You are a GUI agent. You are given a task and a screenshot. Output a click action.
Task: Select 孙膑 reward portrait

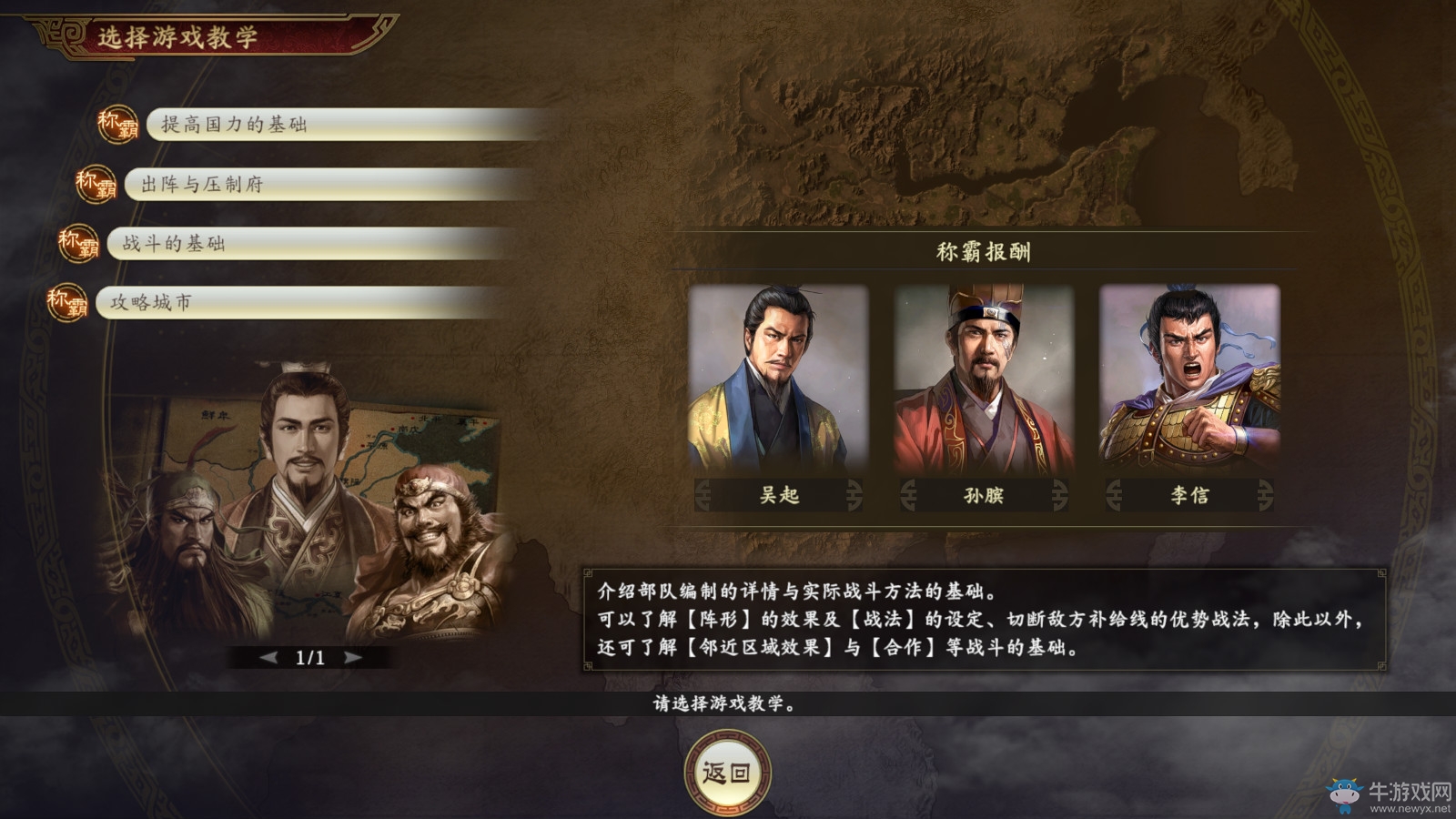click(x=984, y=379)
